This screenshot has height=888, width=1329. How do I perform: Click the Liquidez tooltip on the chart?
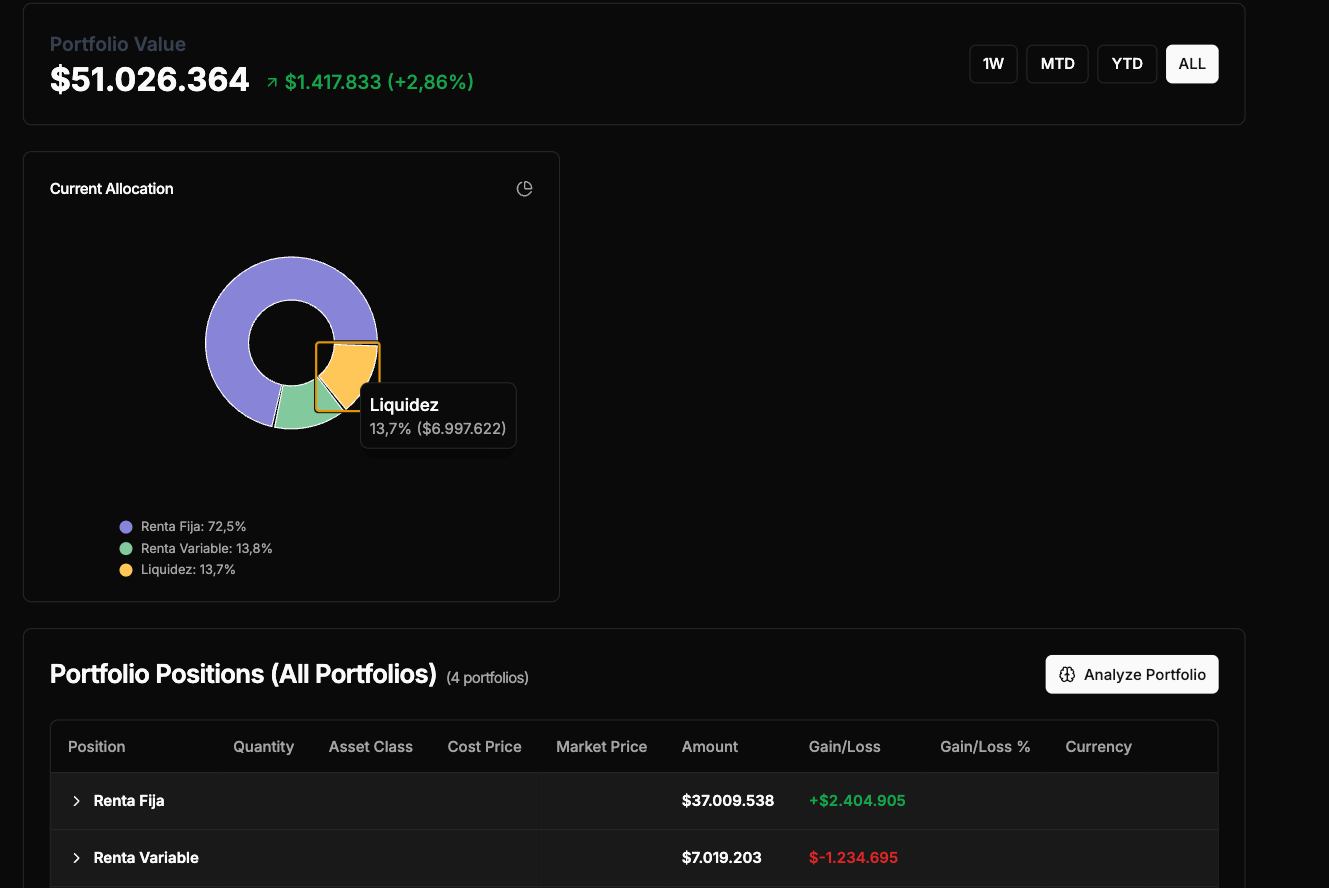(438, 415)
